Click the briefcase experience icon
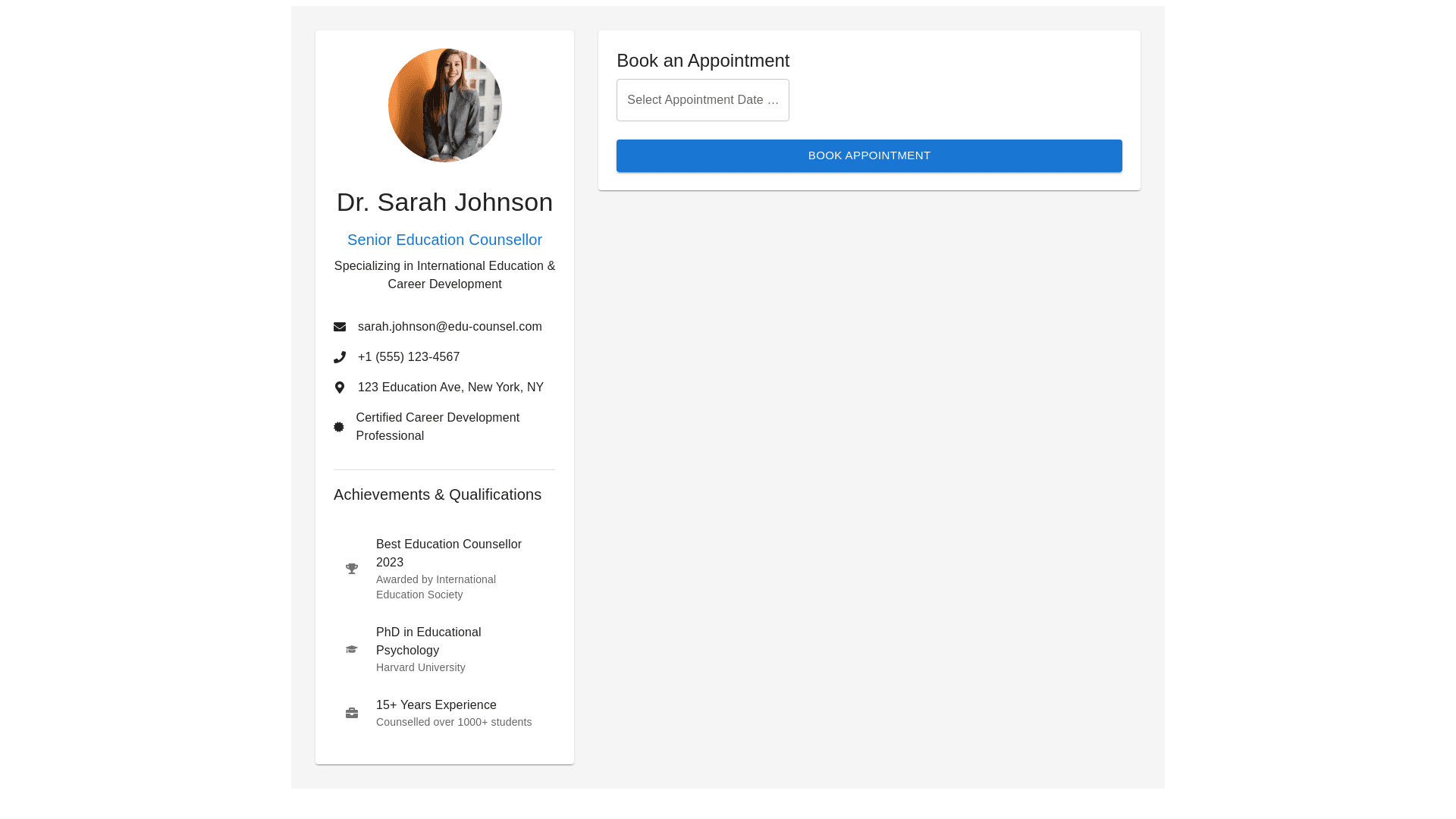Screen dimensions: 1456x819 coord(352,713)
